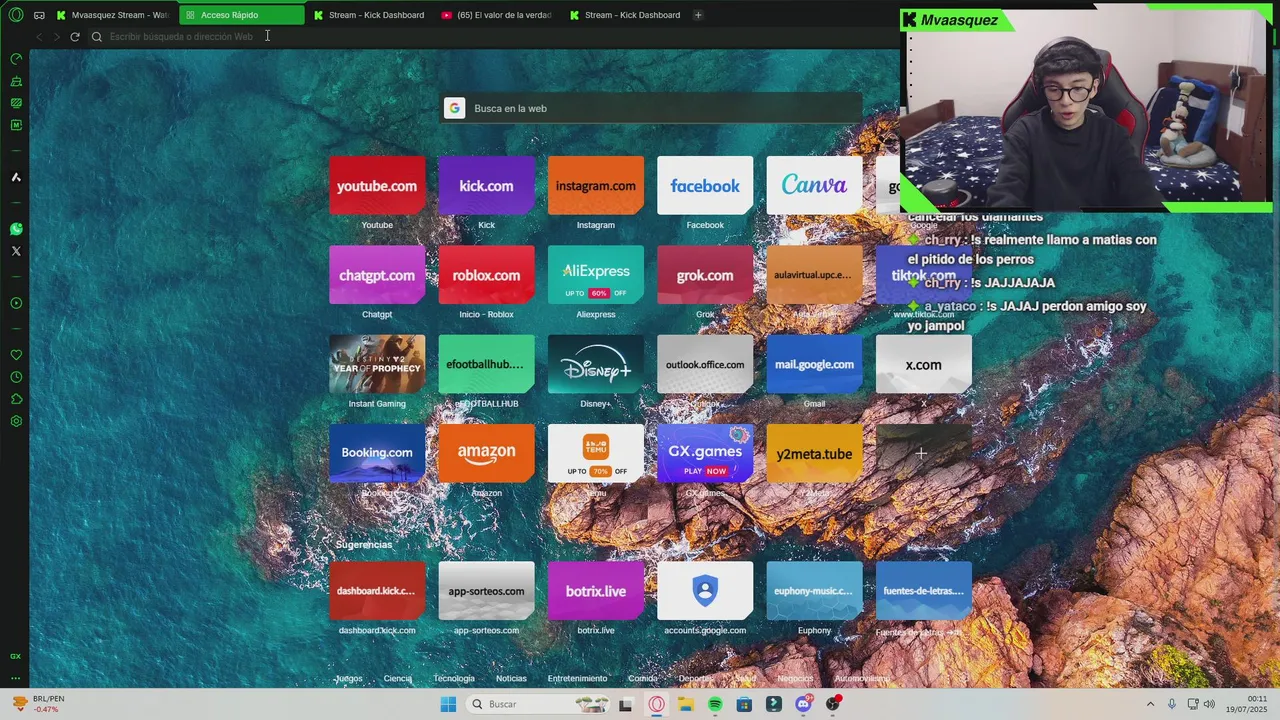
Task: Open the Temu speed dial tile
Action: coord(595,453)
